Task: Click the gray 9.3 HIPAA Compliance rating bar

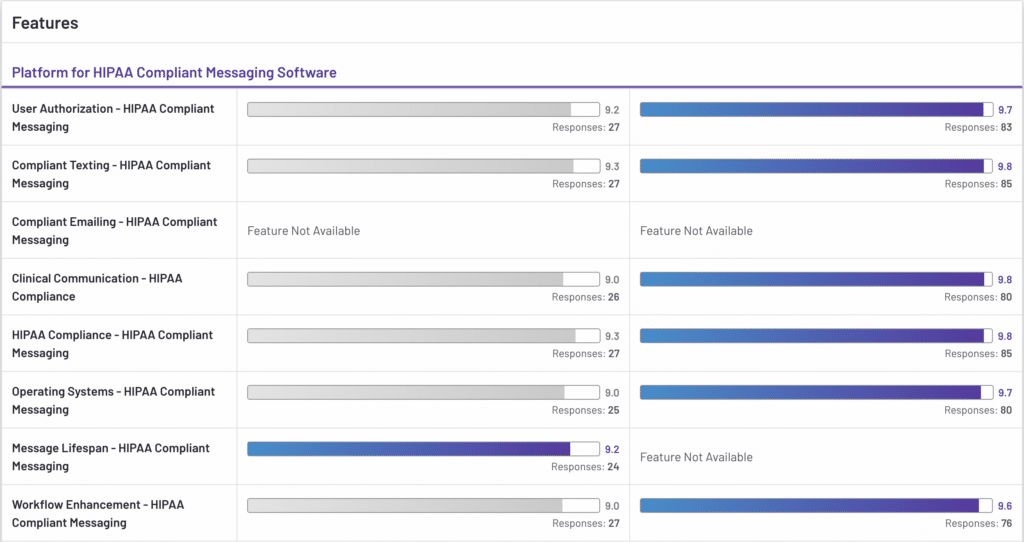Action: coord(423,336)
